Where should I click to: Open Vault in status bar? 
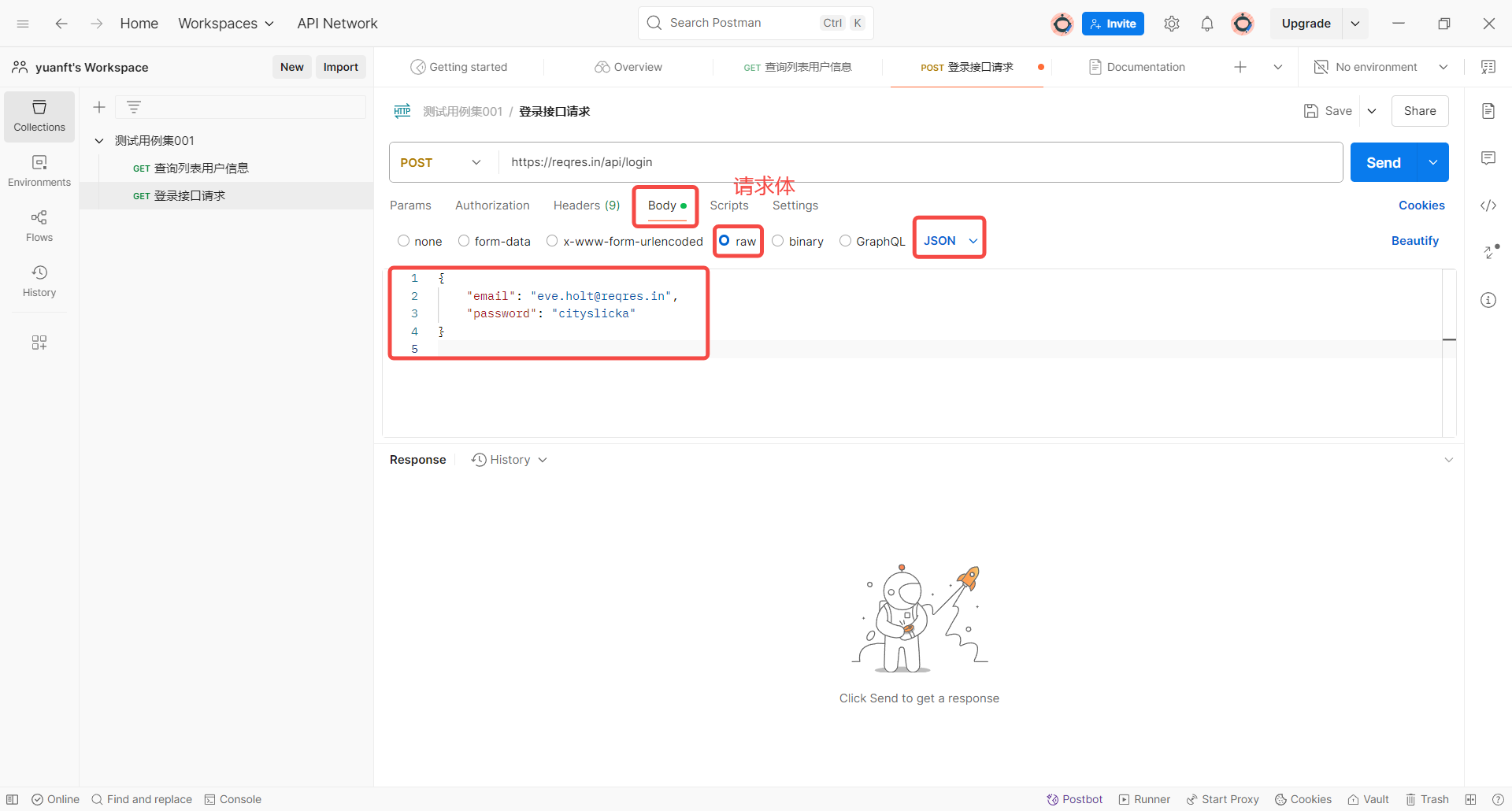(x=1368, y=799)
